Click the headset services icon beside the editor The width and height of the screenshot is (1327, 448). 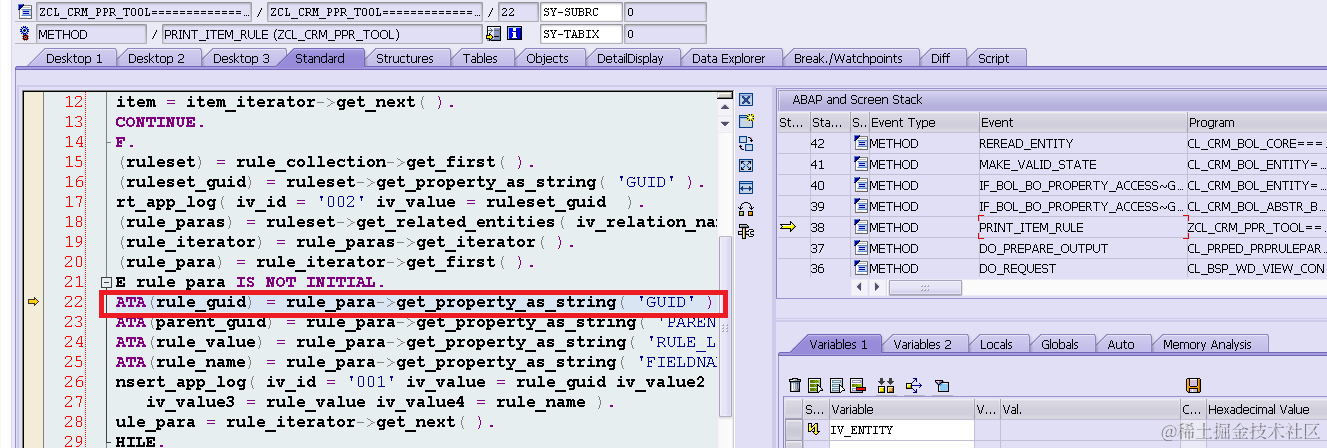pos(746,210)
